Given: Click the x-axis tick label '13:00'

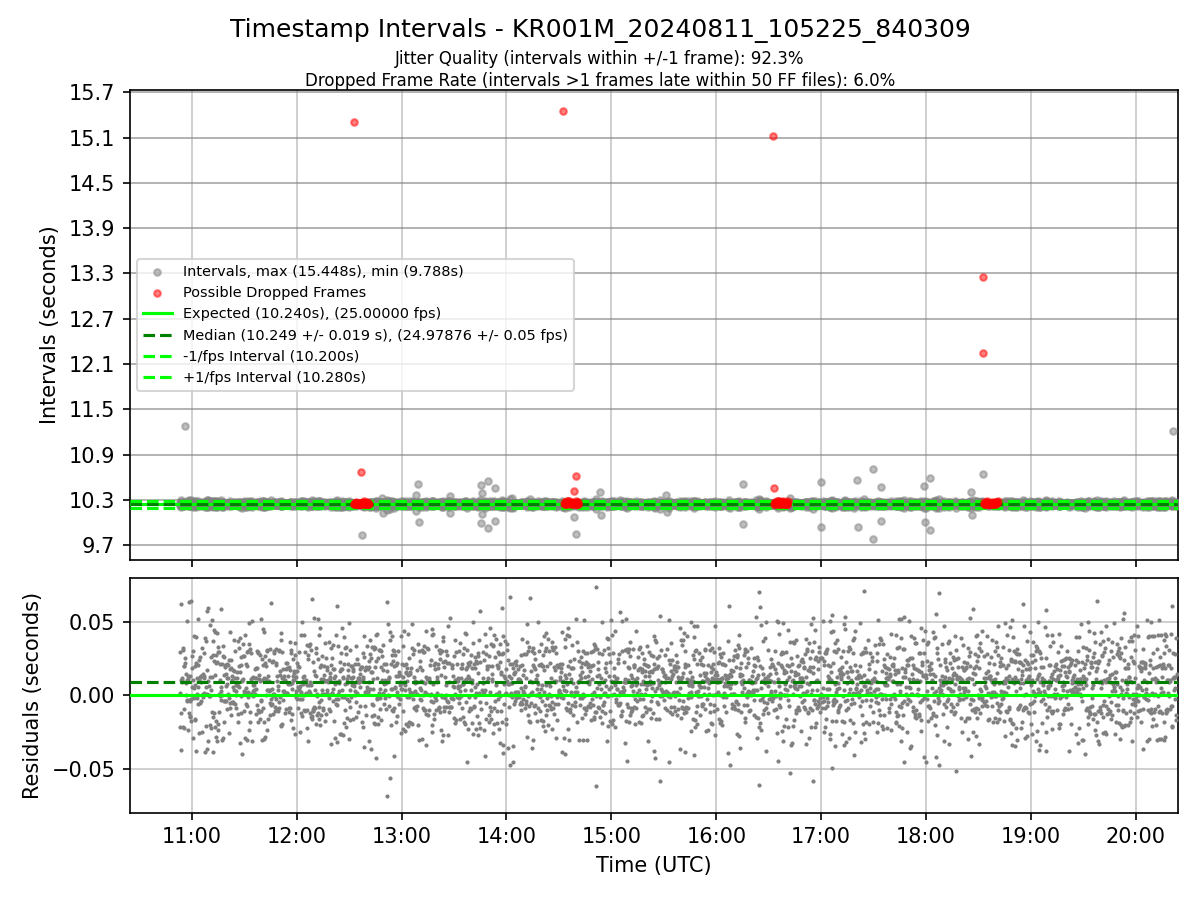Looking at the screenshot, I should coord(402,836).
